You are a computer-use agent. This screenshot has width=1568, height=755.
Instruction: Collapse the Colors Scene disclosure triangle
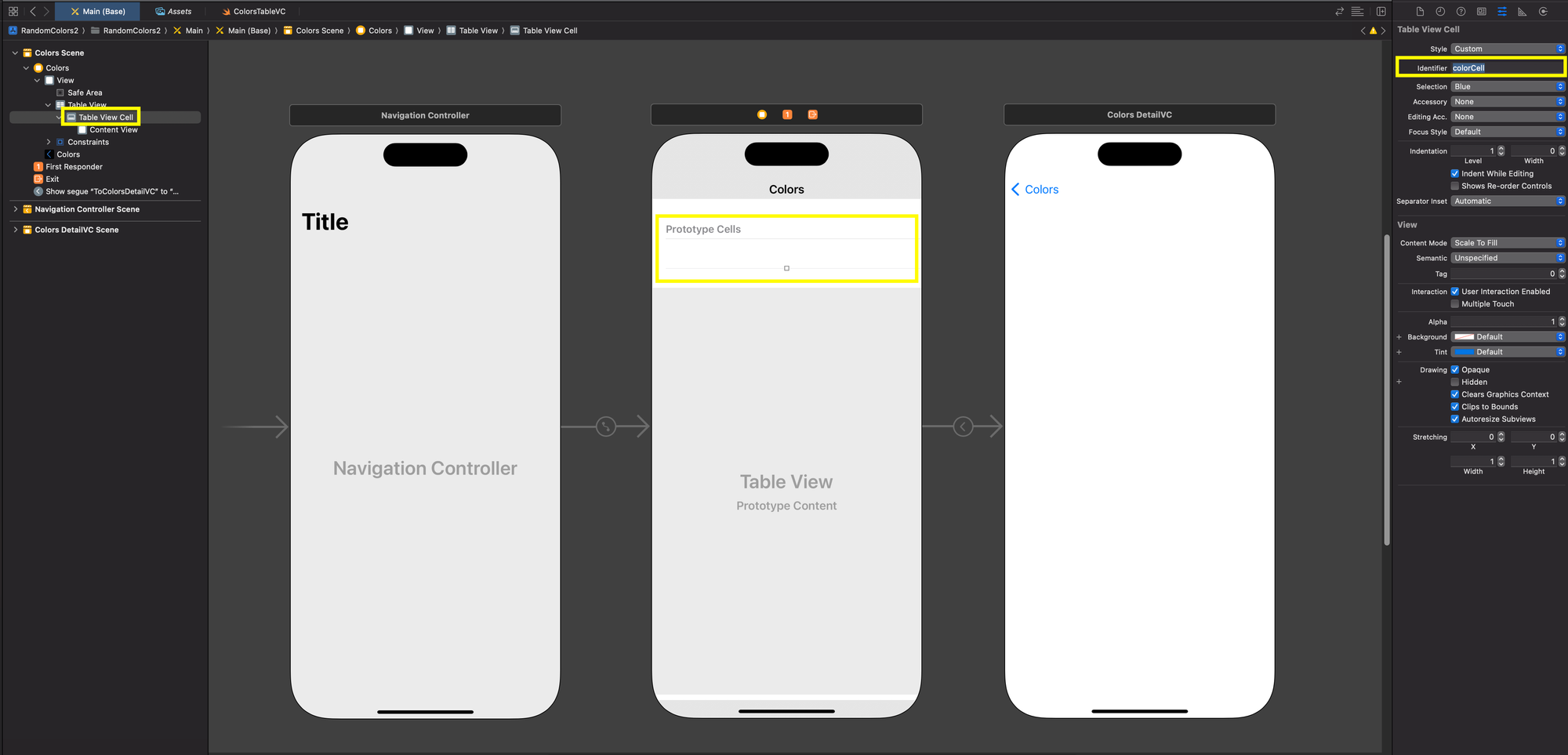pyautogui.click(x=15, y=53)
